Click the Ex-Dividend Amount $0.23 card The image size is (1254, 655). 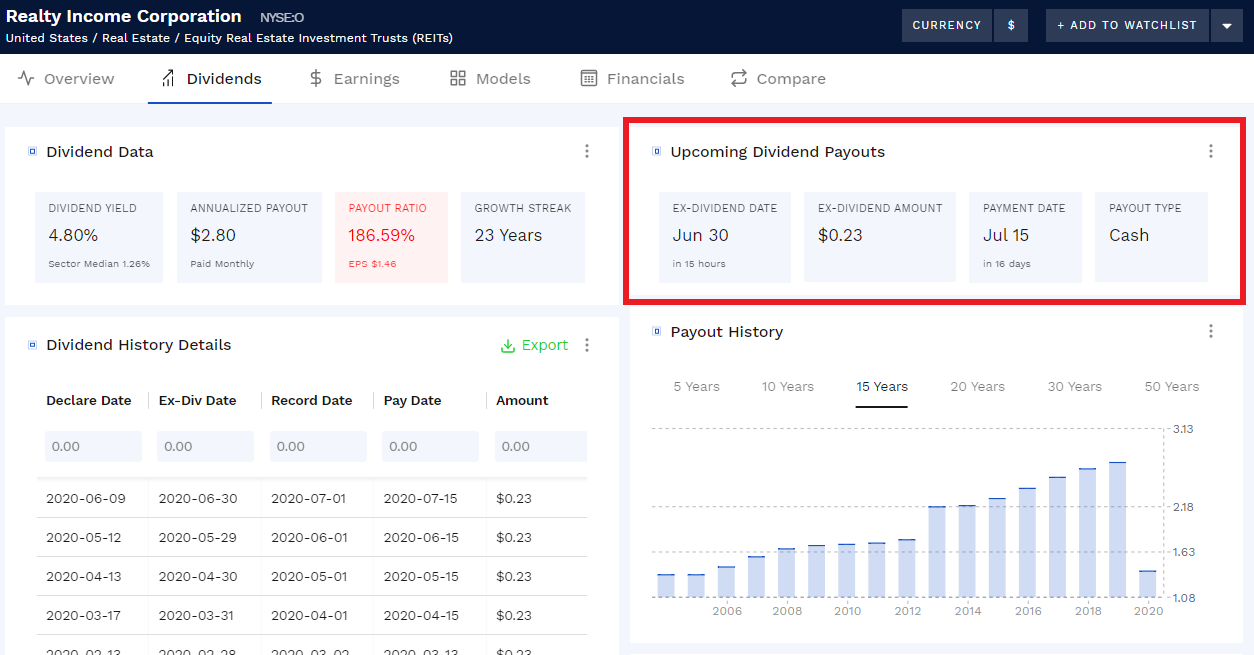pos(880,237)
